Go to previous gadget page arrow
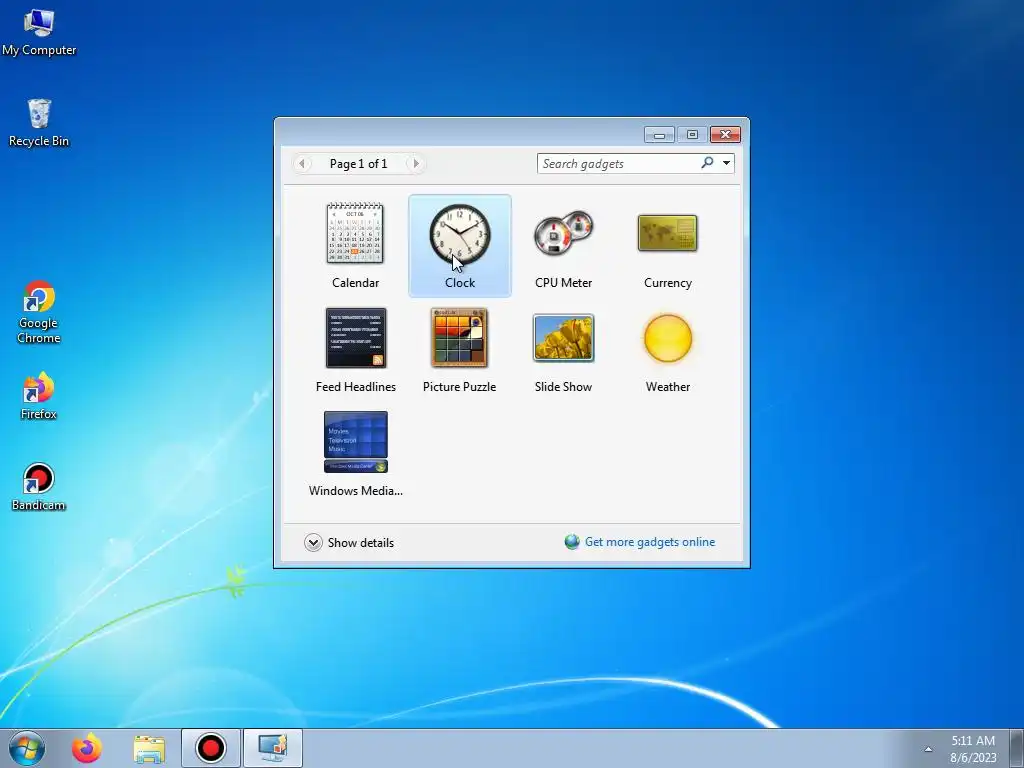1024x768 pixels. pyautogui.click(x=302, y=163)
